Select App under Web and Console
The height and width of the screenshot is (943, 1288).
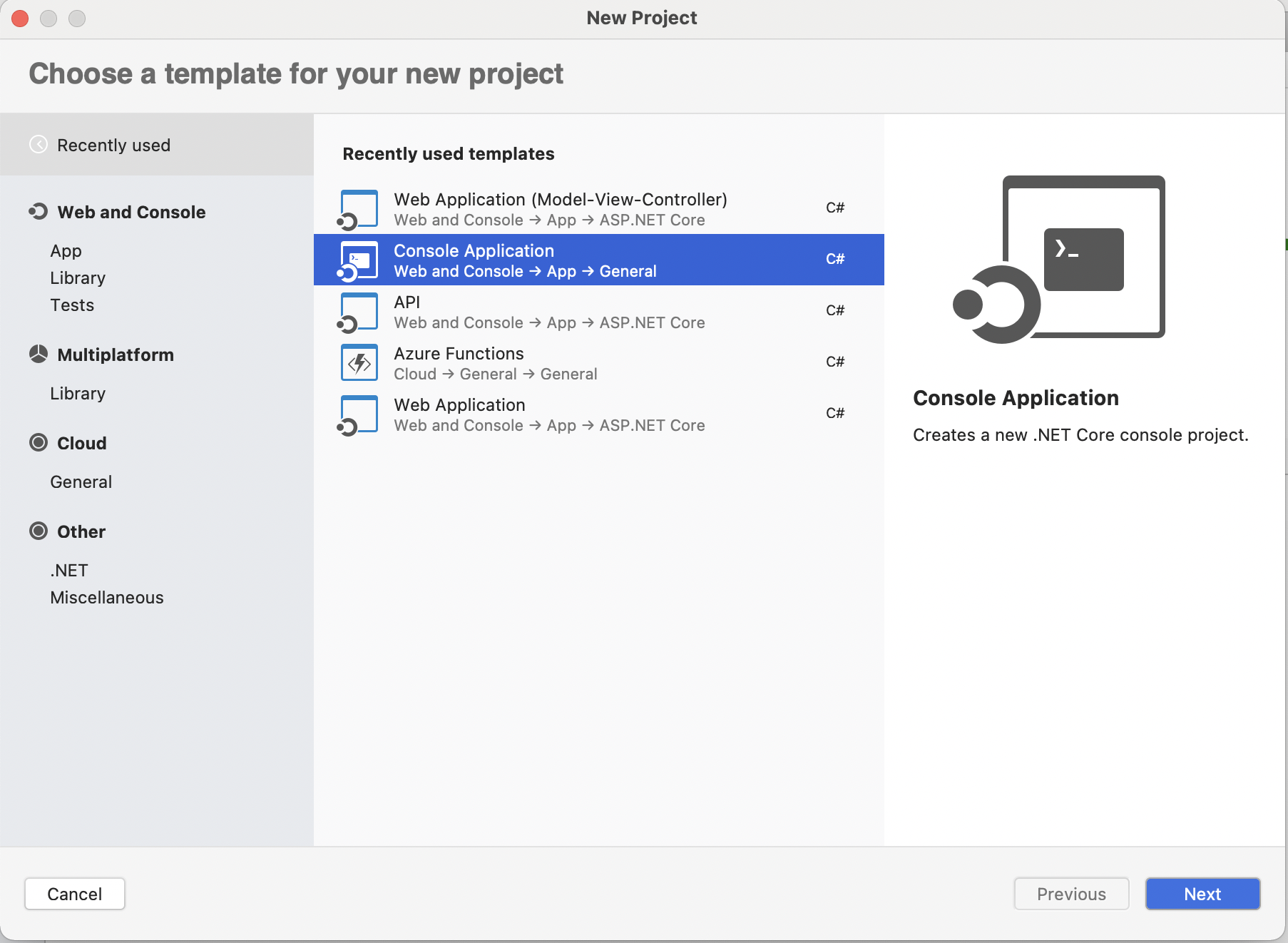(66, 251)
